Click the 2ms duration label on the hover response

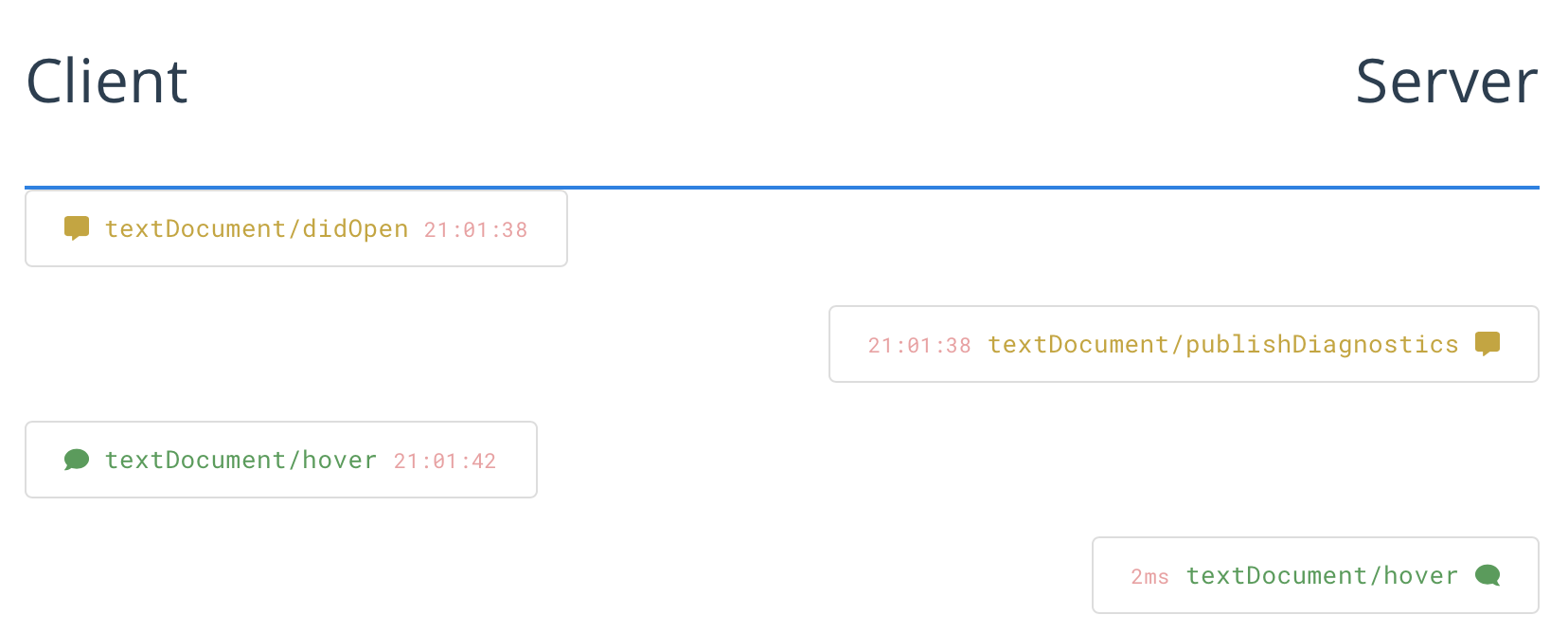coord(1149,576)
